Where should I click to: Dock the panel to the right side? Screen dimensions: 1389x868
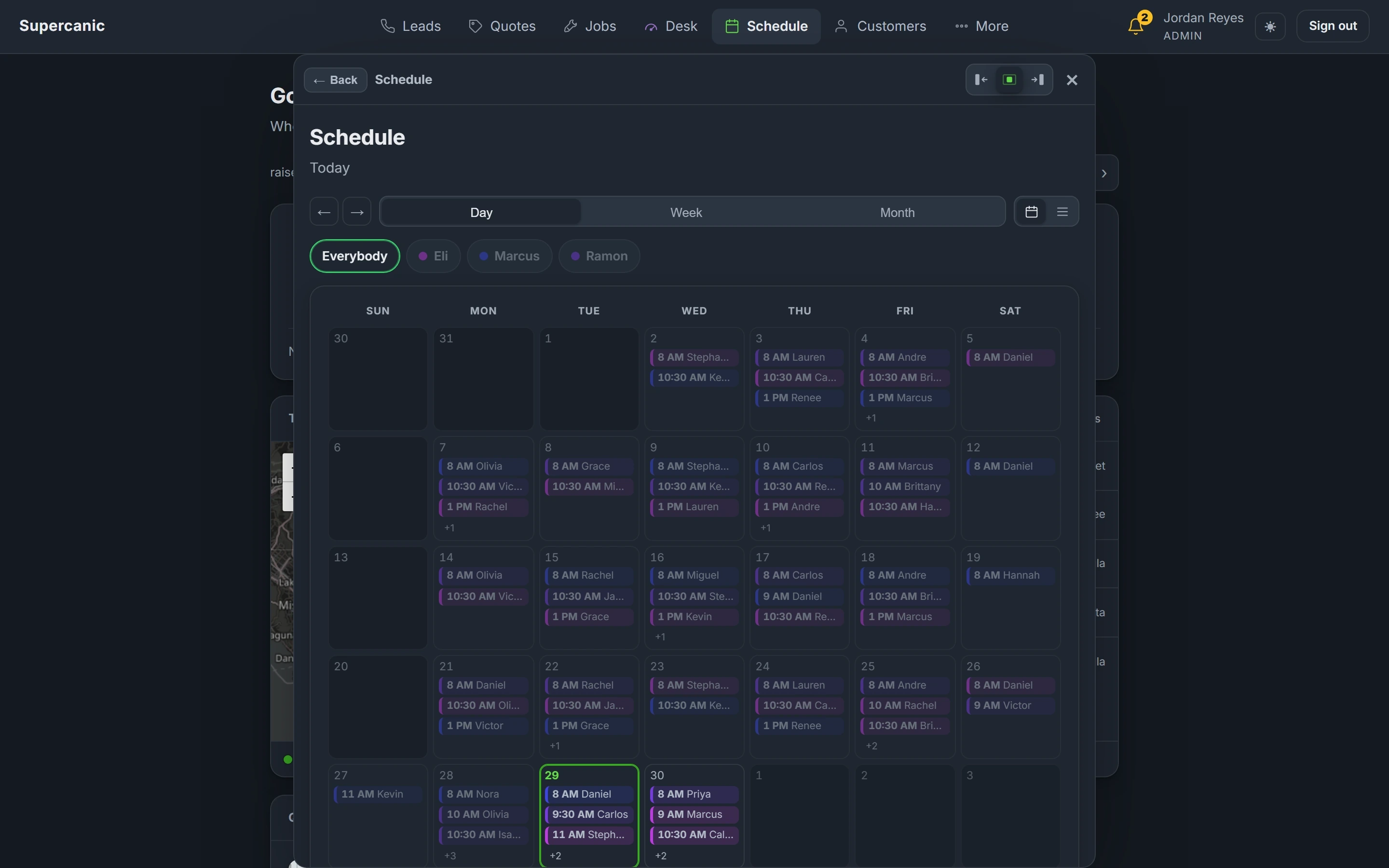pos(1037,80)
